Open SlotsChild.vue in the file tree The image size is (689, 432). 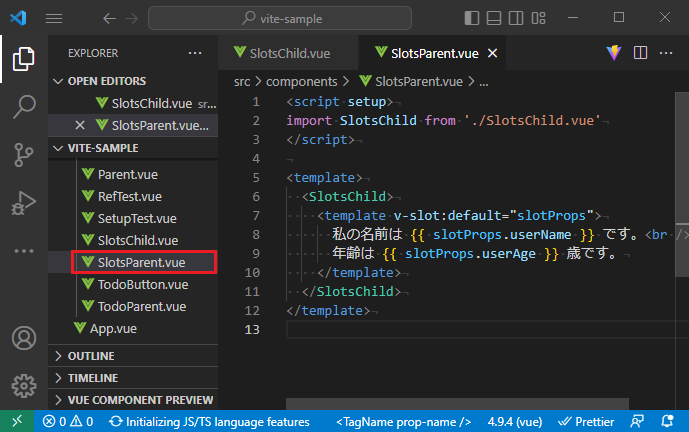[x=133, y=240]
